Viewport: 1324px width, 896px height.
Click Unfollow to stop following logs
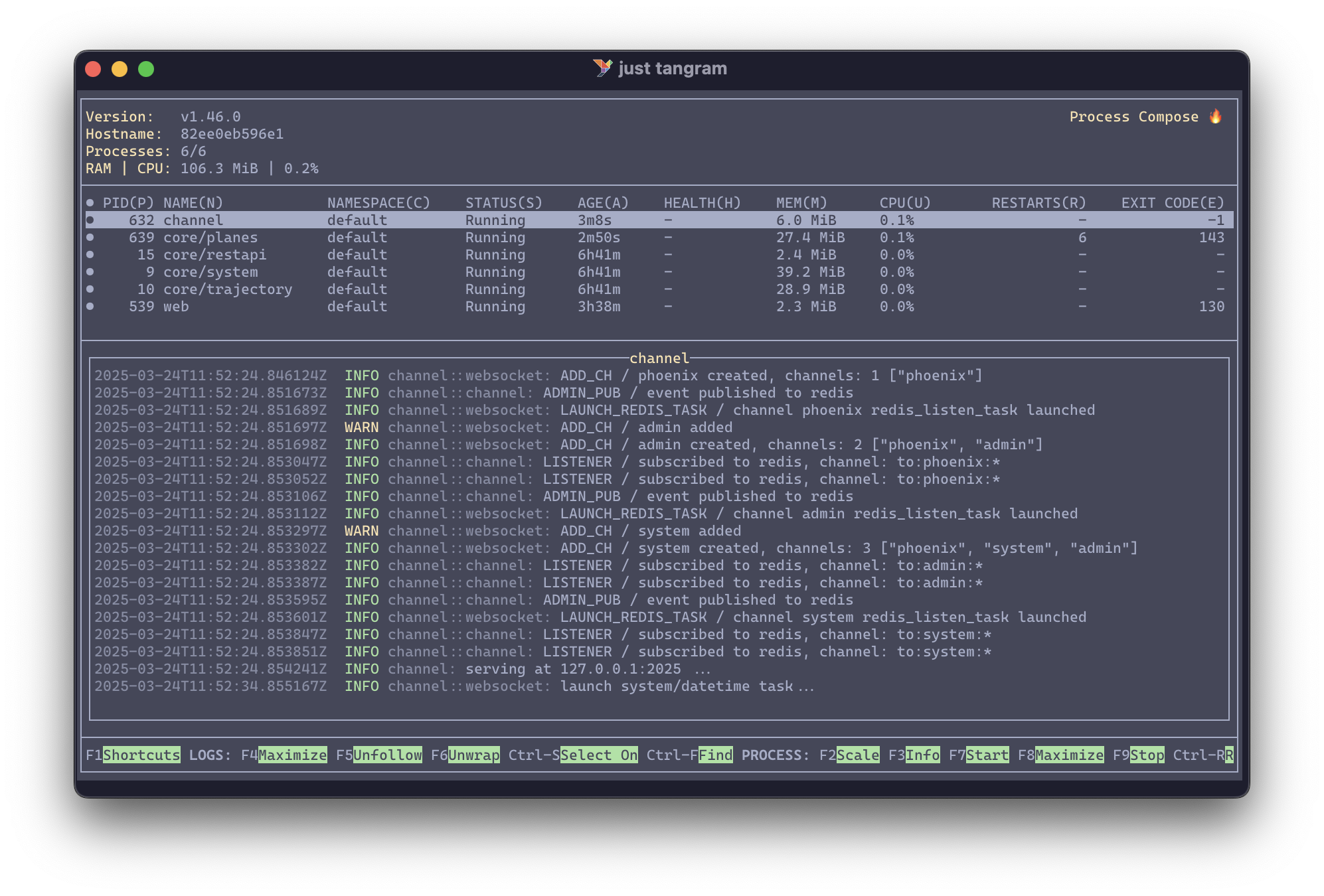pos(387,755)
